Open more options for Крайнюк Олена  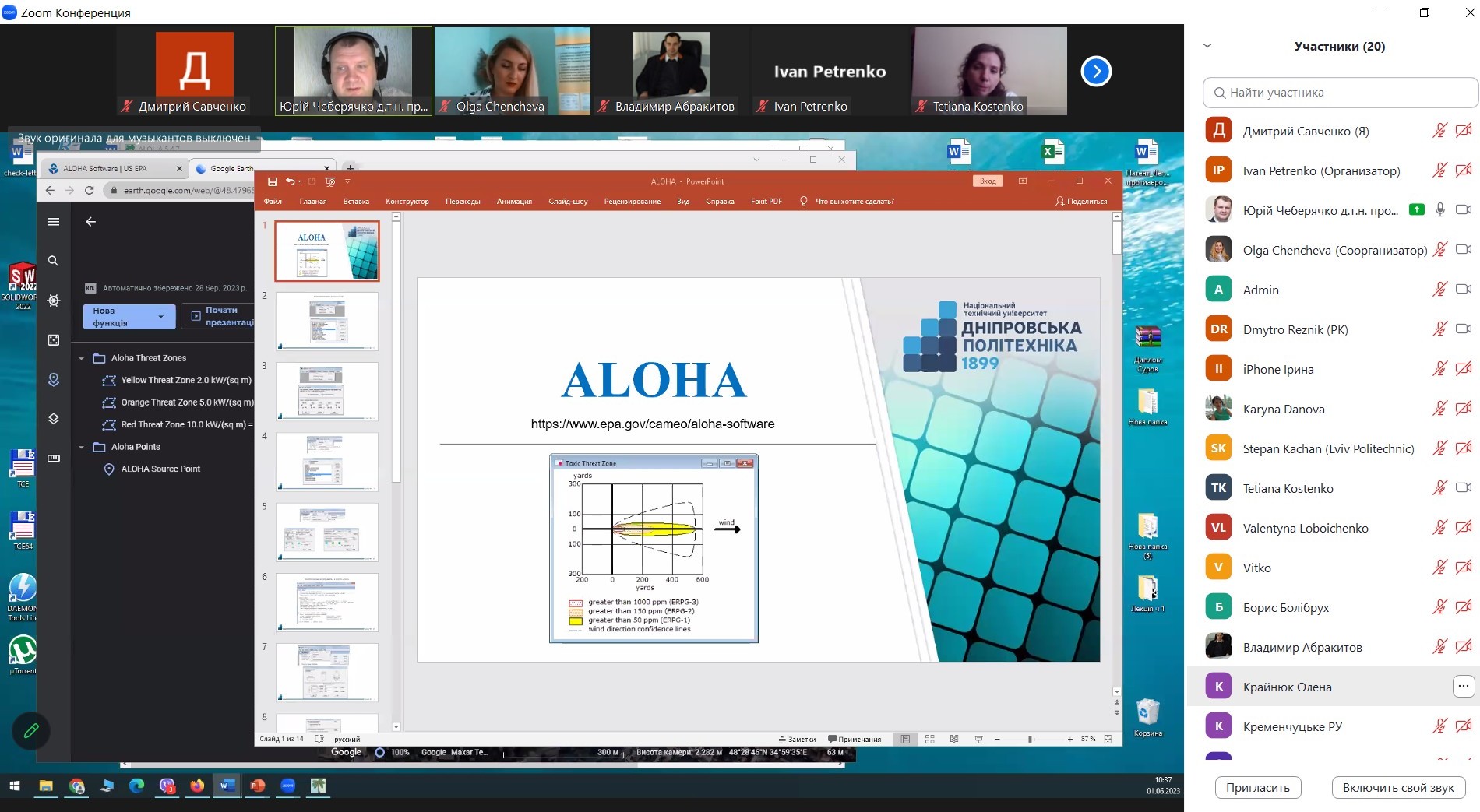point(1464,687)
